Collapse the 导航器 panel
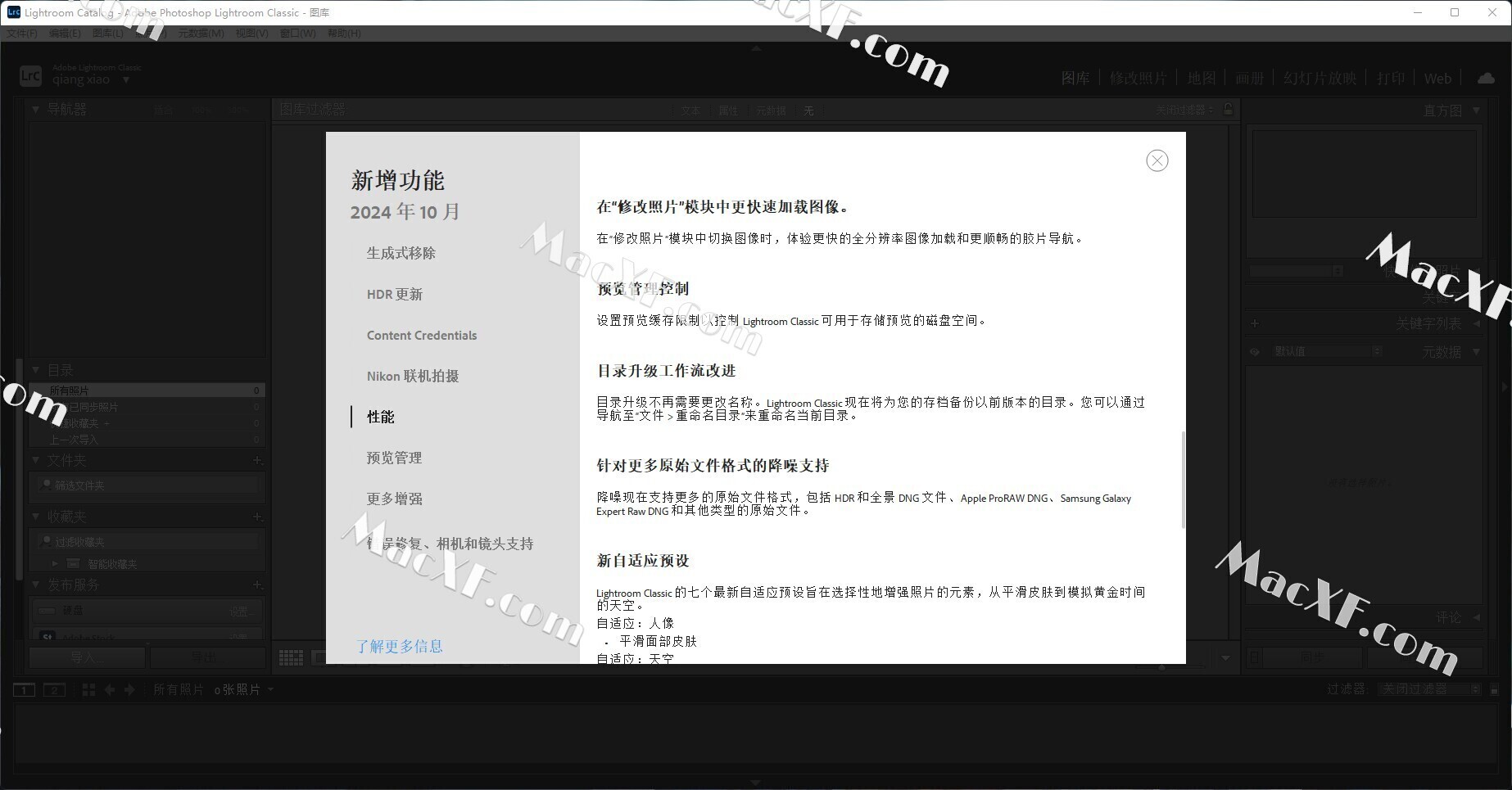Image resolution: width=1512 pixels, height=790 pixels. [x=36, y=109]
